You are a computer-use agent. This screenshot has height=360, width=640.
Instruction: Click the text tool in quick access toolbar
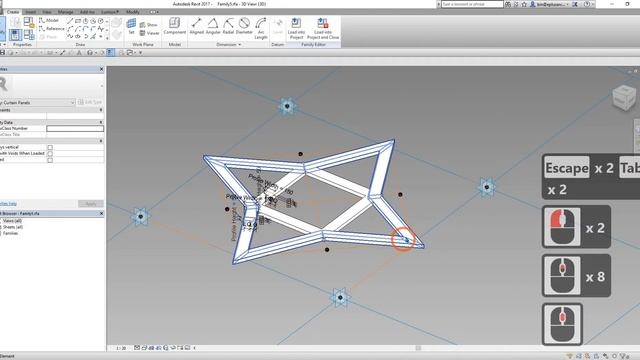(79, 52)
